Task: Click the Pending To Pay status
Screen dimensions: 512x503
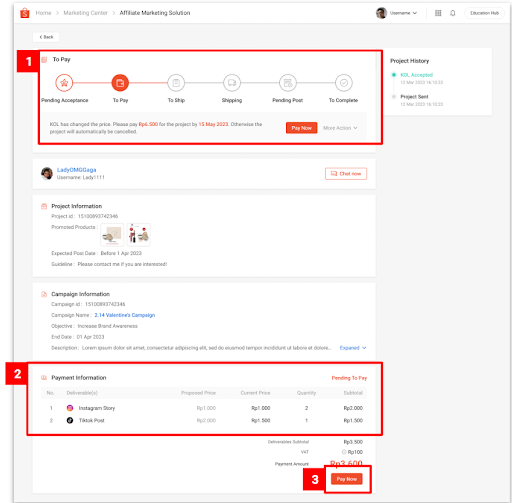Action: (349, 378)
